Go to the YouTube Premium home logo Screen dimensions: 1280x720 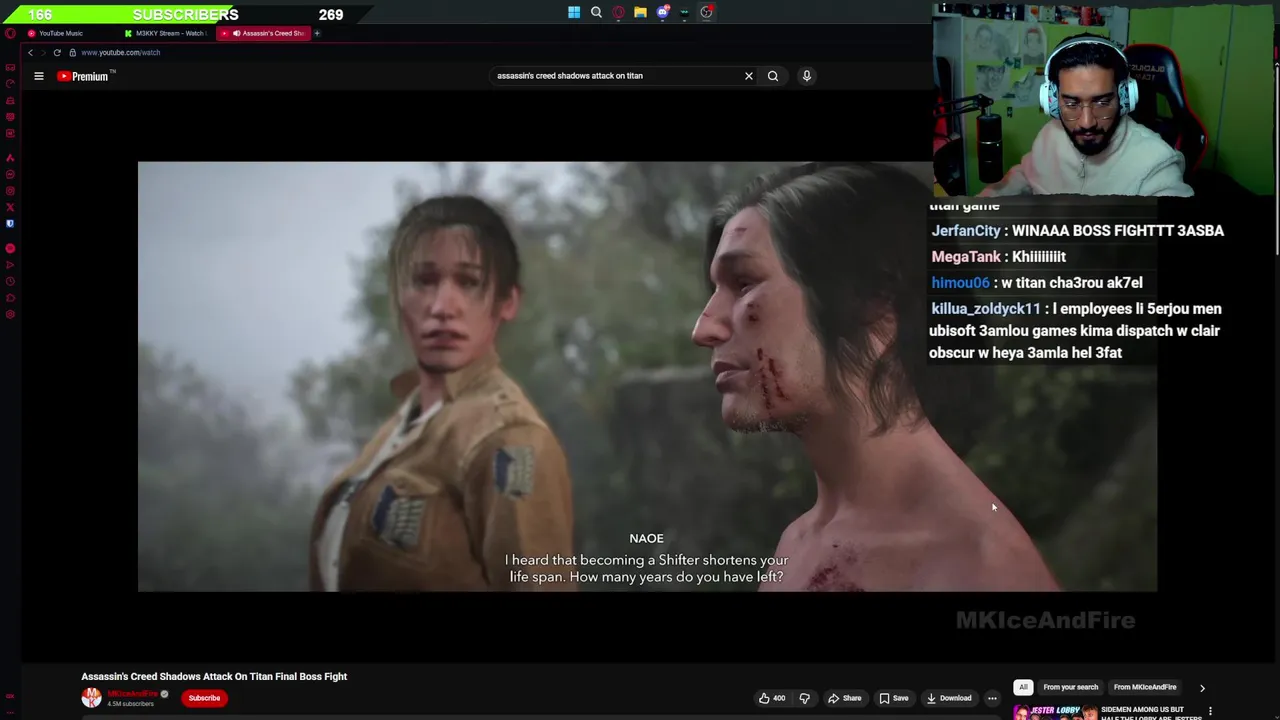[x=86, y=76]
